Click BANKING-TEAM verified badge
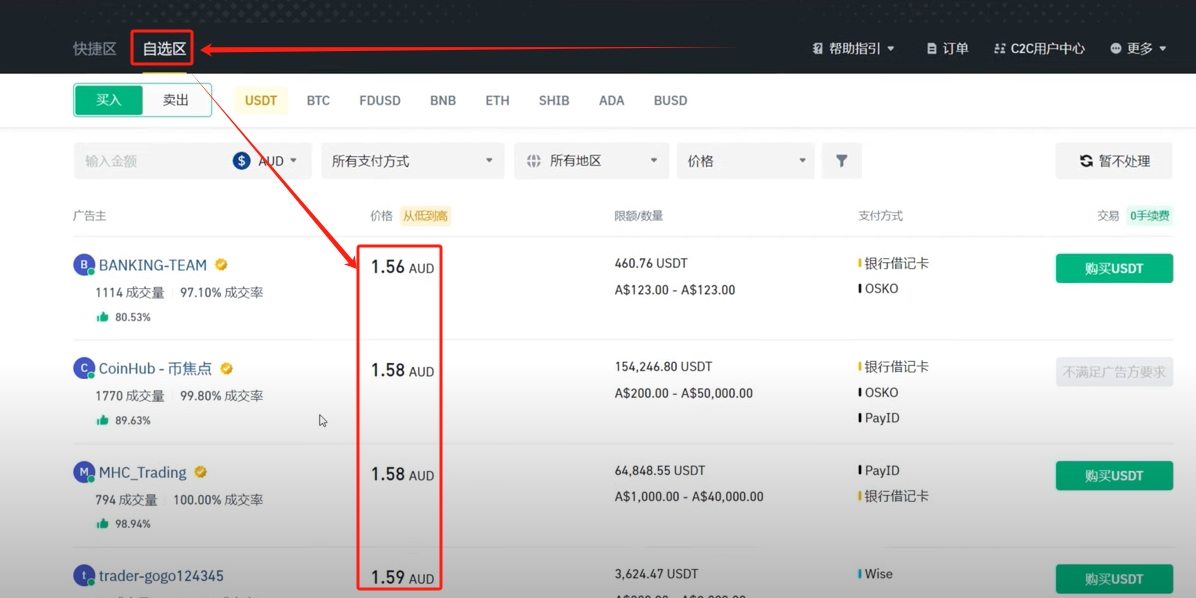 click(x=221, y=265)
